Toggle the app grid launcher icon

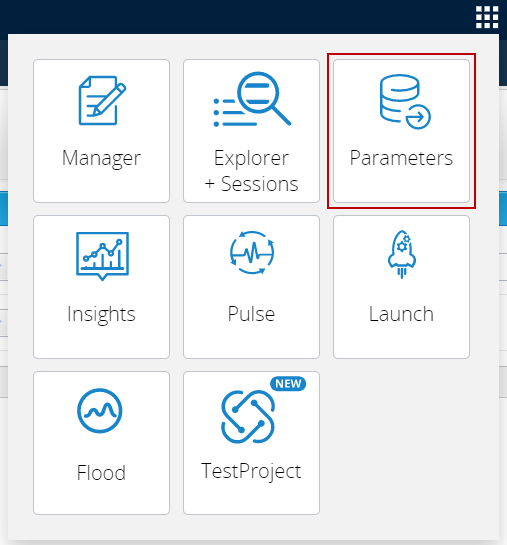click(487, 17)
